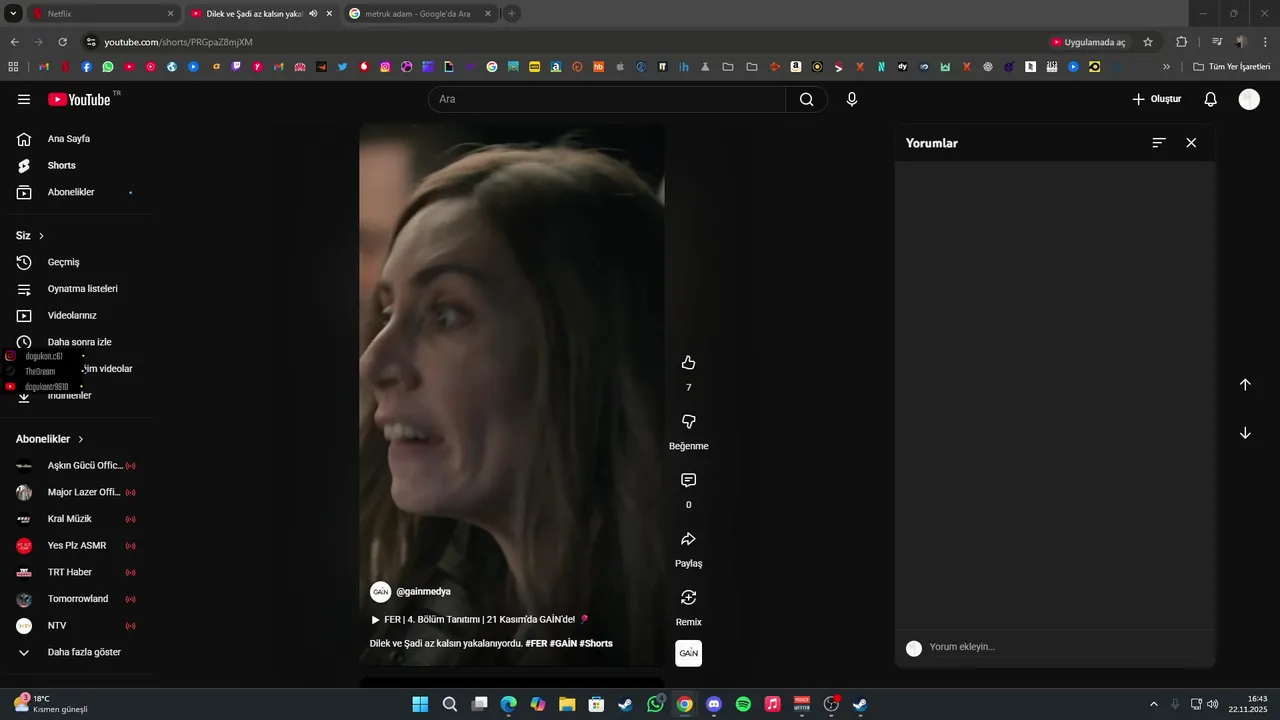Click the live indicator next to TRT Haber

pos(130,572)
